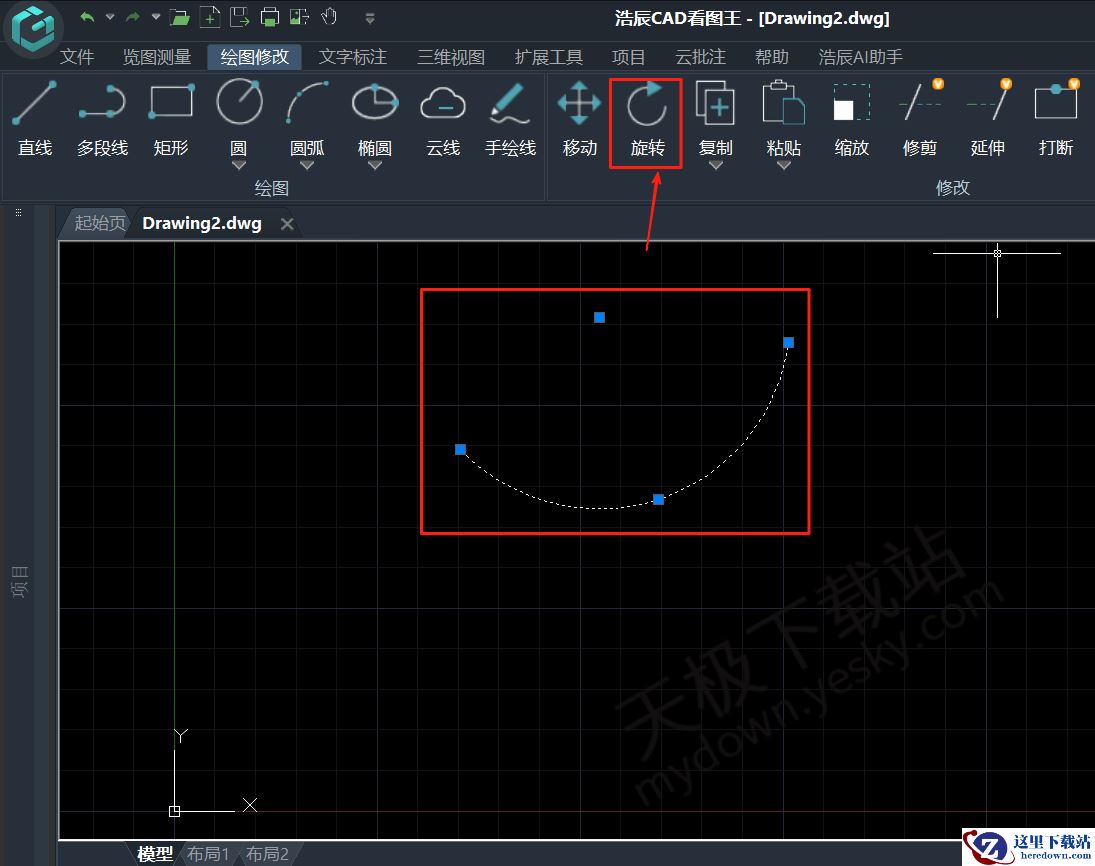Click the arc's right endpoint grip
Viewport: 1095px width, 866px height.
(788, 342)
